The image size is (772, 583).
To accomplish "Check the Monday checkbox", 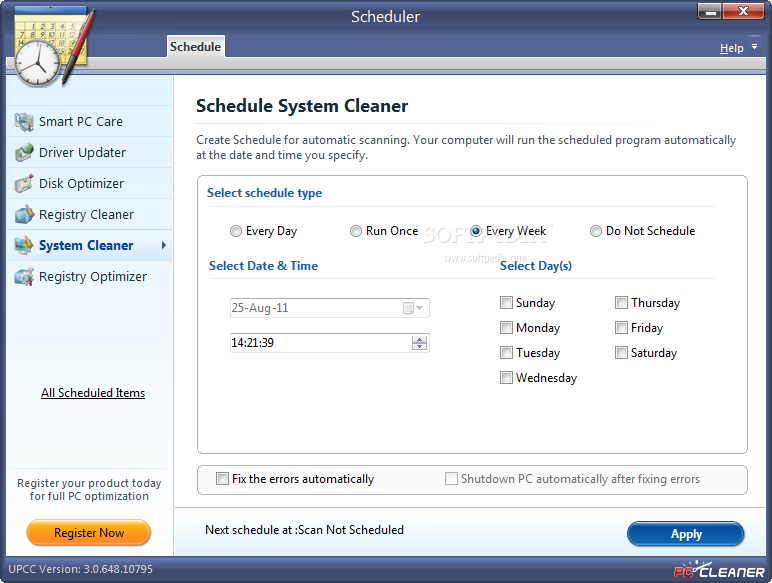I will pyautogui.click(x=506, y=327).
